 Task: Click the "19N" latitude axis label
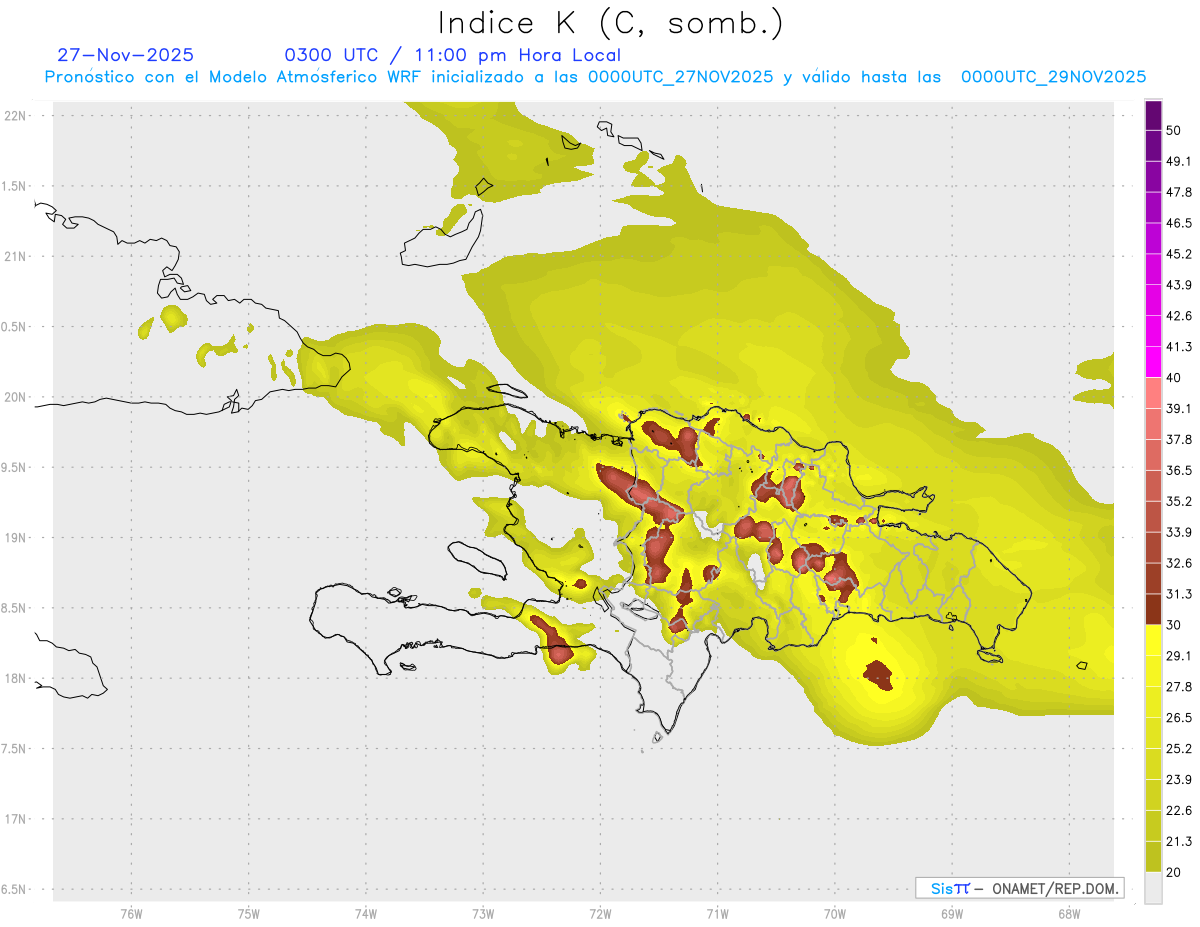(15, 538)
